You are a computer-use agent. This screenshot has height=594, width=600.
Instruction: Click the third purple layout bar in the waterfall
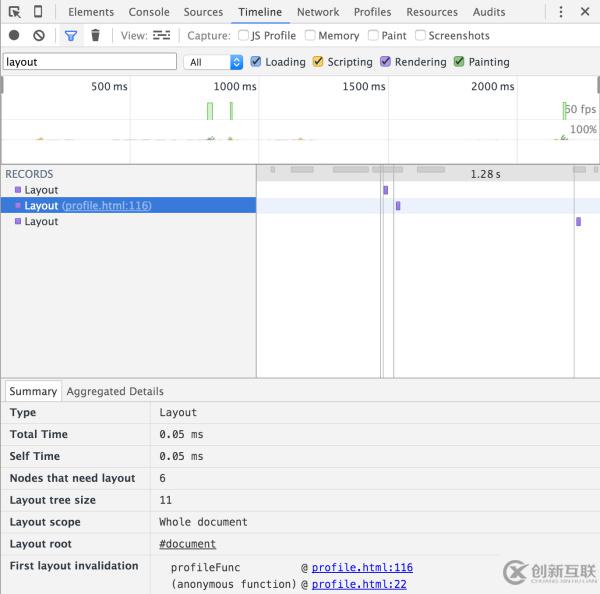[579, 222]
